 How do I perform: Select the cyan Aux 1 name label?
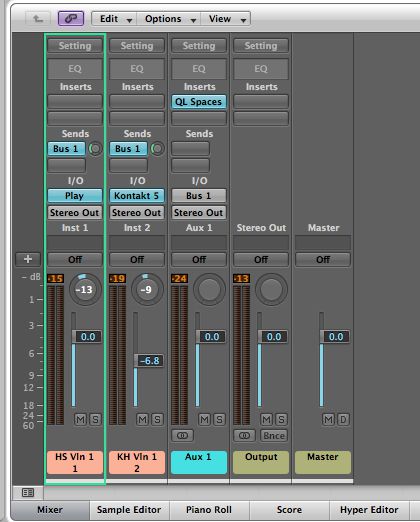[x=199, y=462]
